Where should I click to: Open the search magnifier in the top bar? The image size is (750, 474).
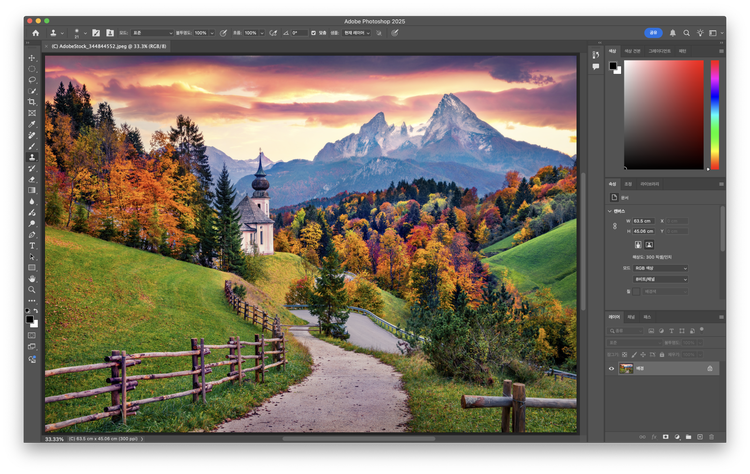[686, 33]
